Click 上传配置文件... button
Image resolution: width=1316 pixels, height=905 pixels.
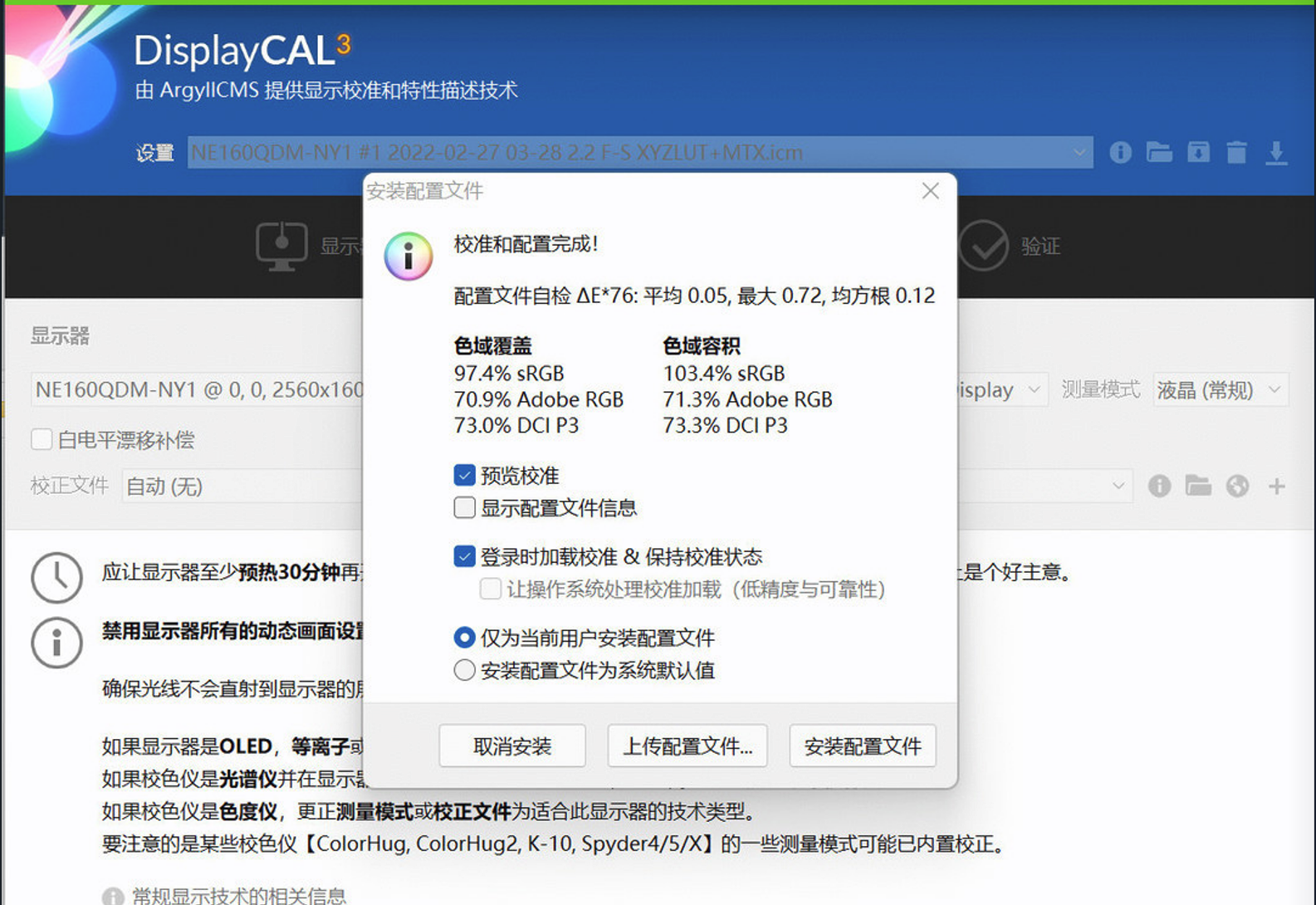tap(687, 746)
